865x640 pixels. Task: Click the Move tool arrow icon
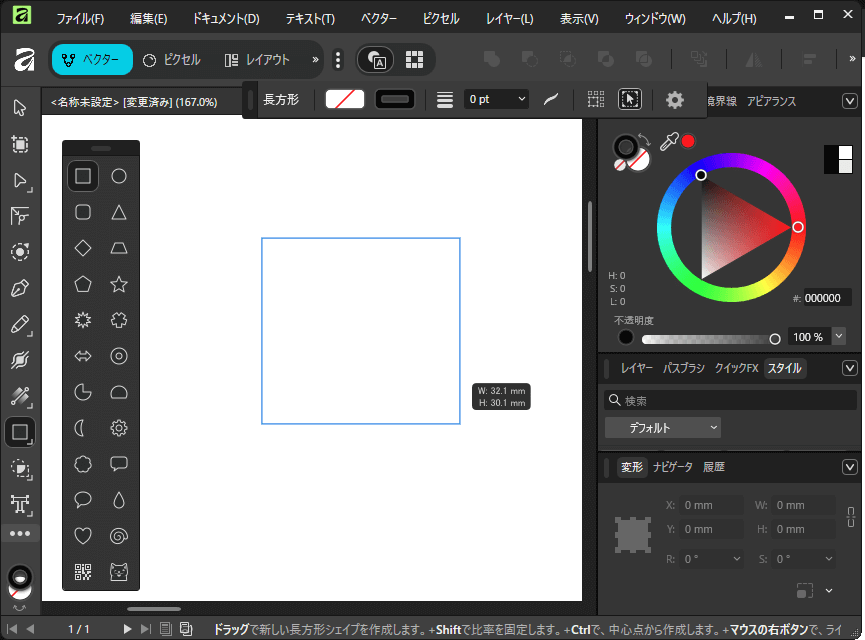[x=19, y=108]
